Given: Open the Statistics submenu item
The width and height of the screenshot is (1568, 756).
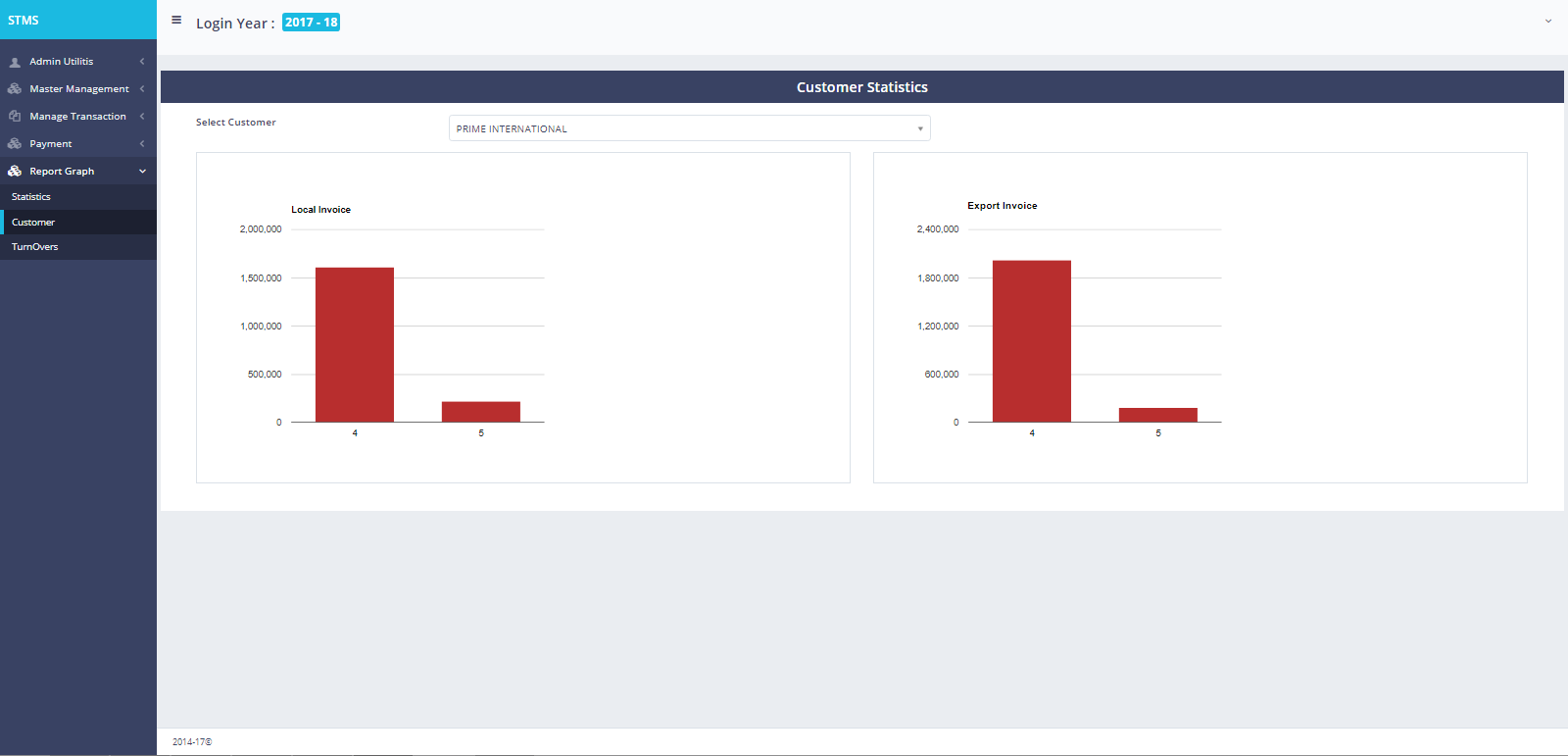Looking at the screenshot, I should (x=31, y=197).
